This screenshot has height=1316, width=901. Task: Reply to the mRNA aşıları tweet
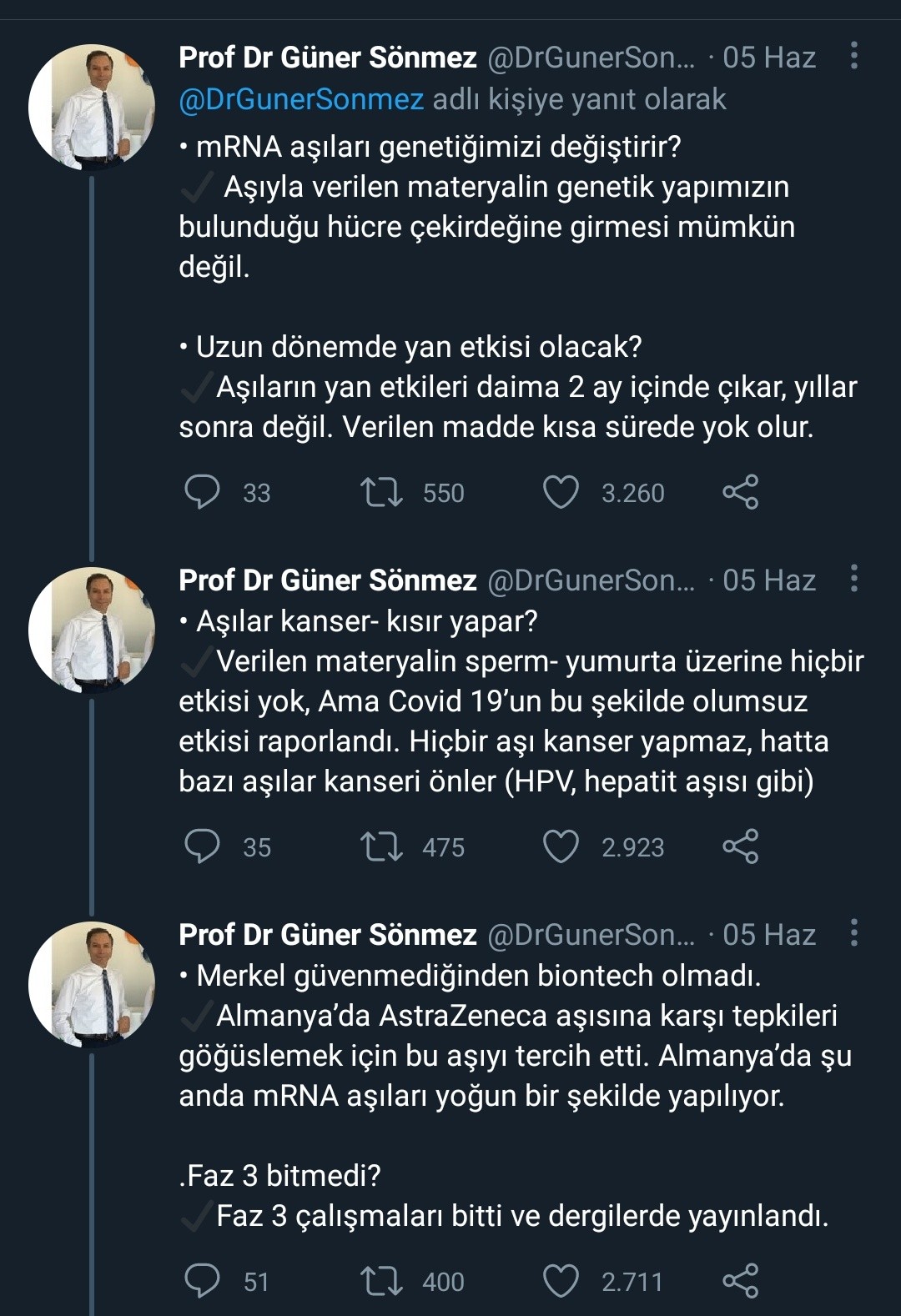(202, 491)
